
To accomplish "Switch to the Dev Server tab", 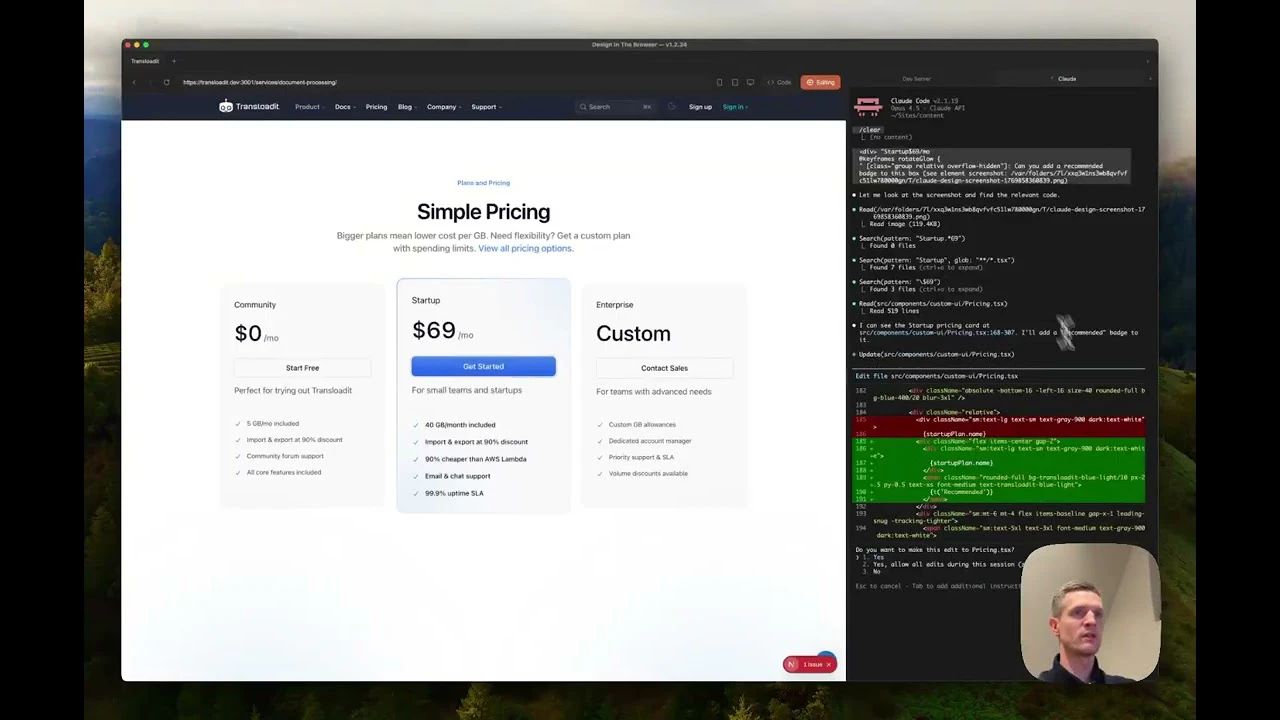I will pyautogui.click(x=916, y=78).
